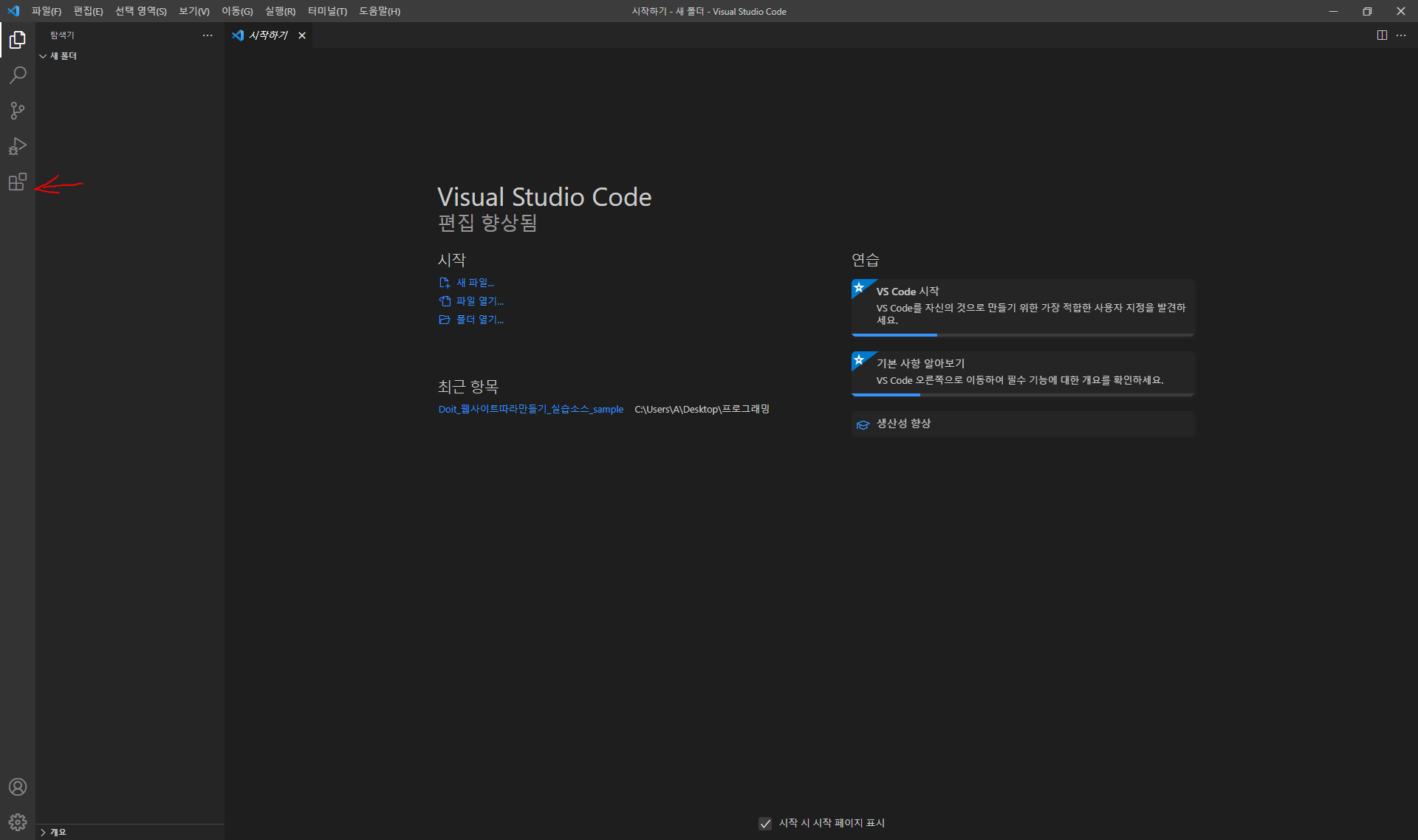This screenshot has width=1418, height=840.
Task: Open the 보기(V) menu
Action: (194, 11)
